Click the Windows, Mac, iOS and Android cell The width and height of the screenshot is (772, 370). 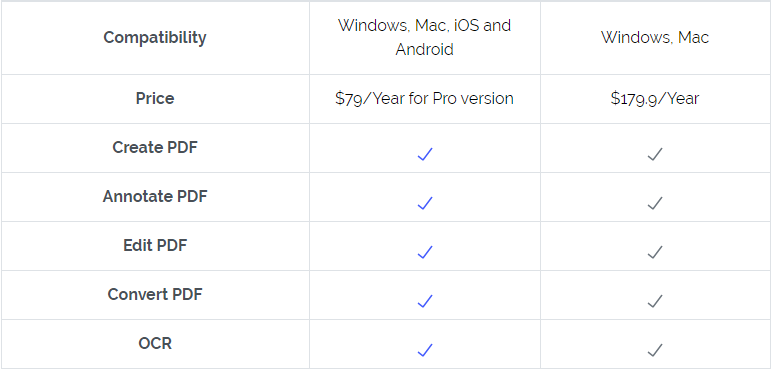[x=424, y=37]
